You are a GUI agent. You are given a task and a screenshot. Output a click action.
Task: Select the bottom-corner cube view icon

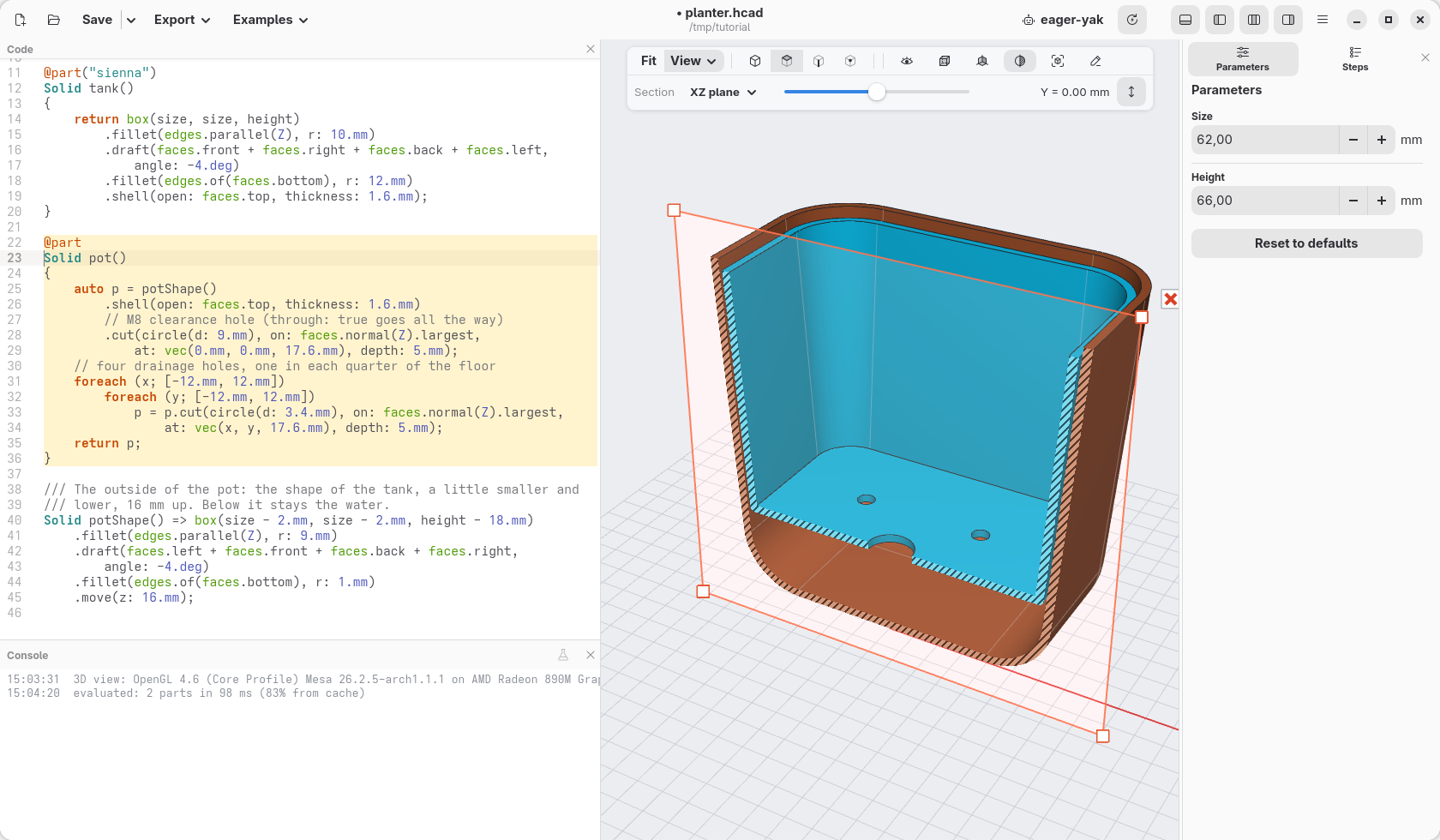tap(850, 61)
